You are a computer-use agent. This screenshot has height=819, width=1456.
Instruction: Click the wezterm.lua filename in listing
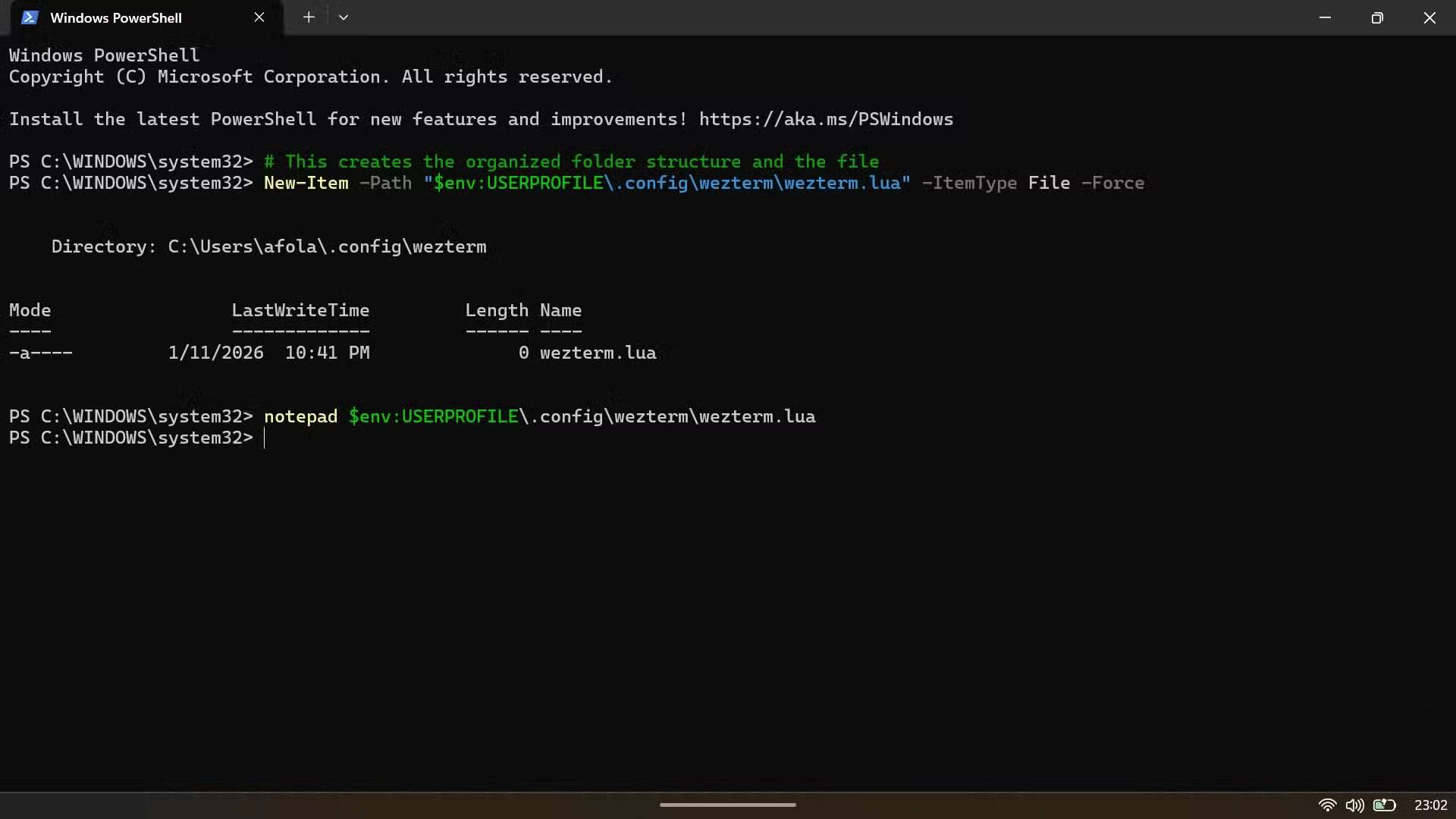(x=598, y=353)
